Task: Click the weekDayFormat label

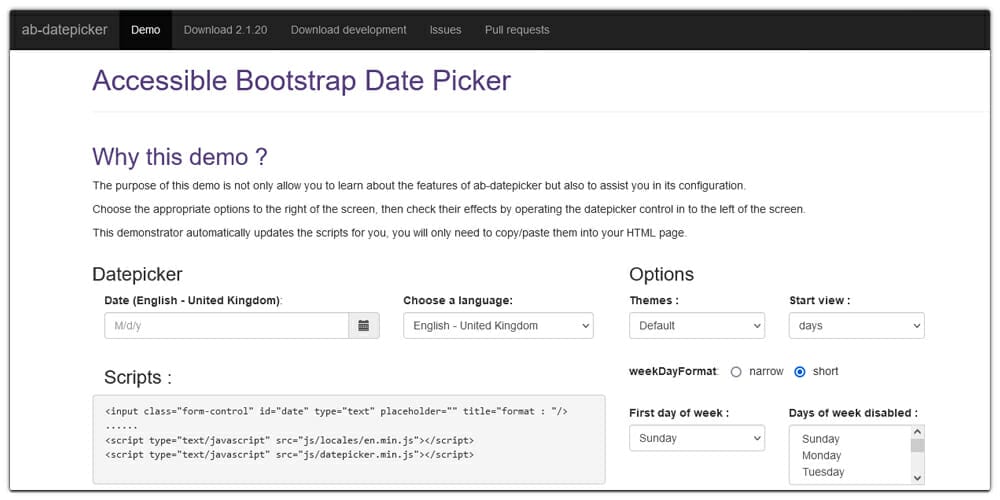Action: 673,372
